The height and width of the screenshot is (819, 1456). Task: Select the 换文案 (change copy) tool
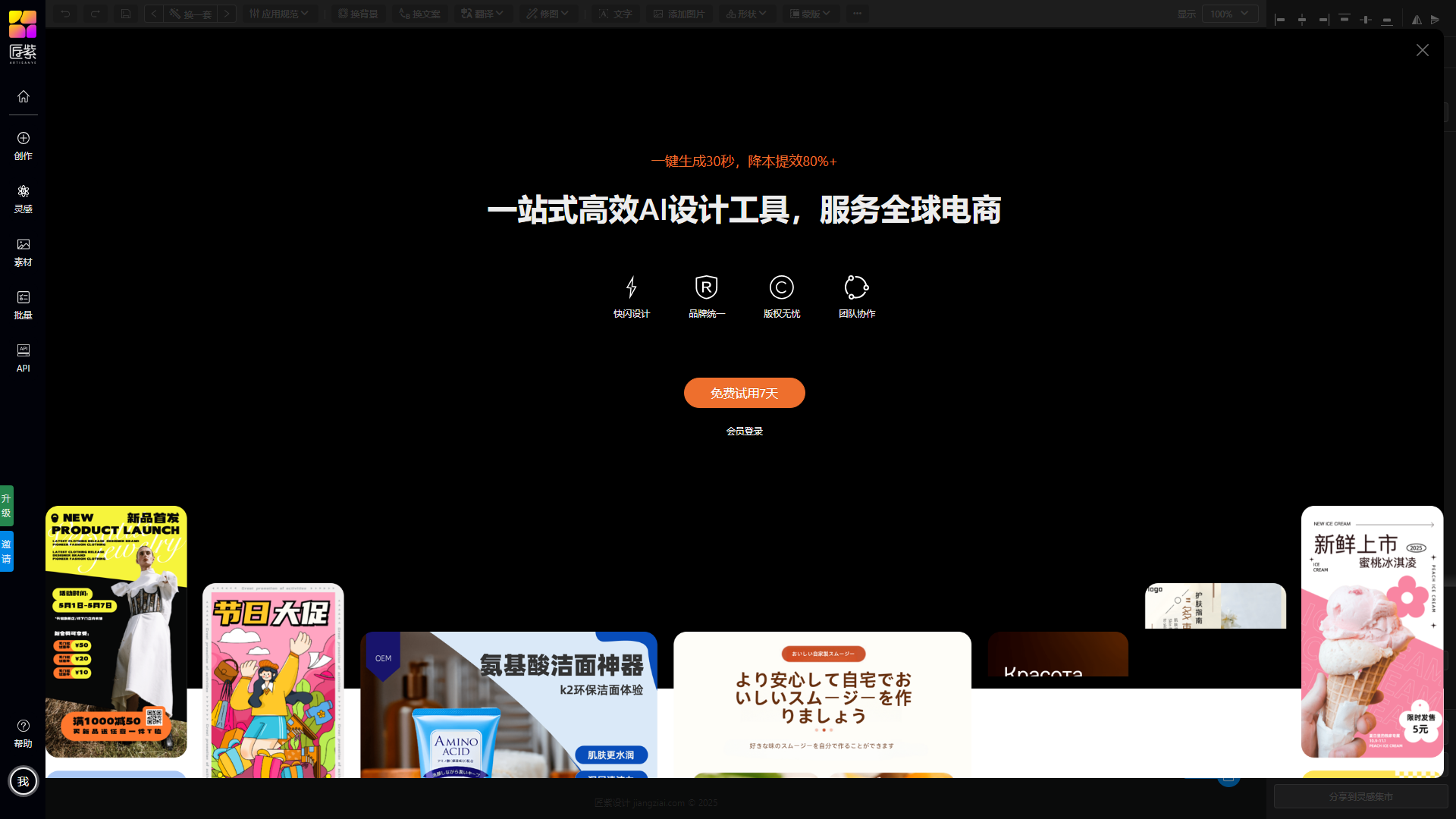(419, 13)
